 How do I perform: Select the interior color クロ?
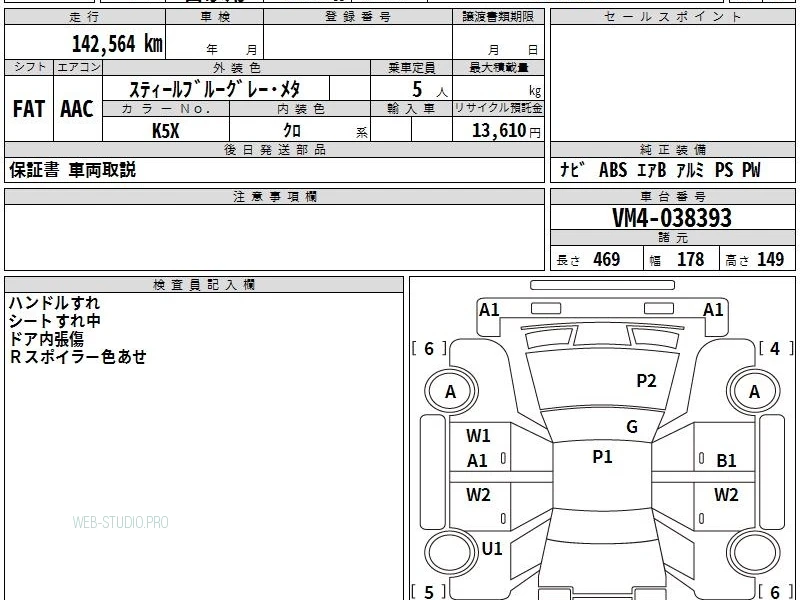292,130
